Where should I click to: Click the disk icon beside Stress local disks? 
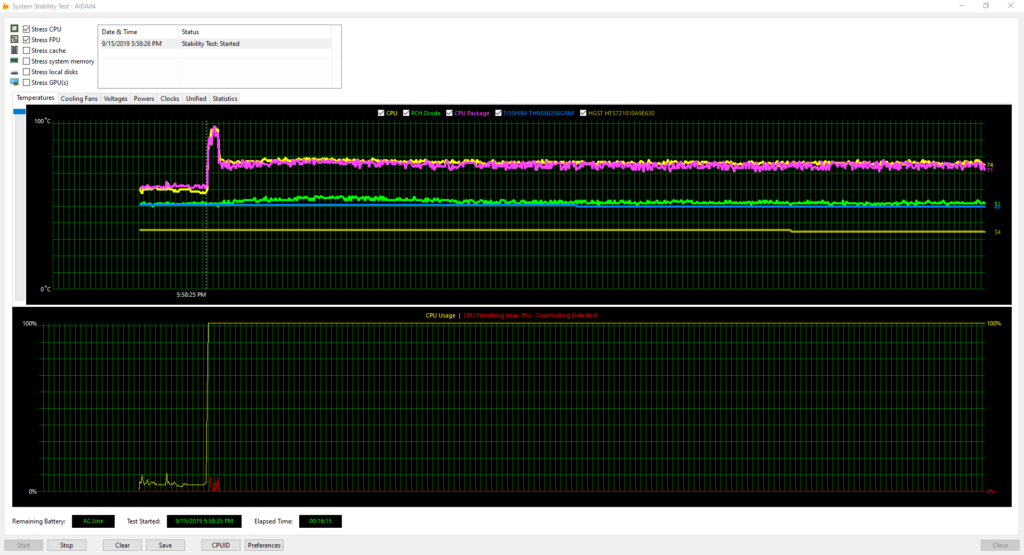pos(14,72)
